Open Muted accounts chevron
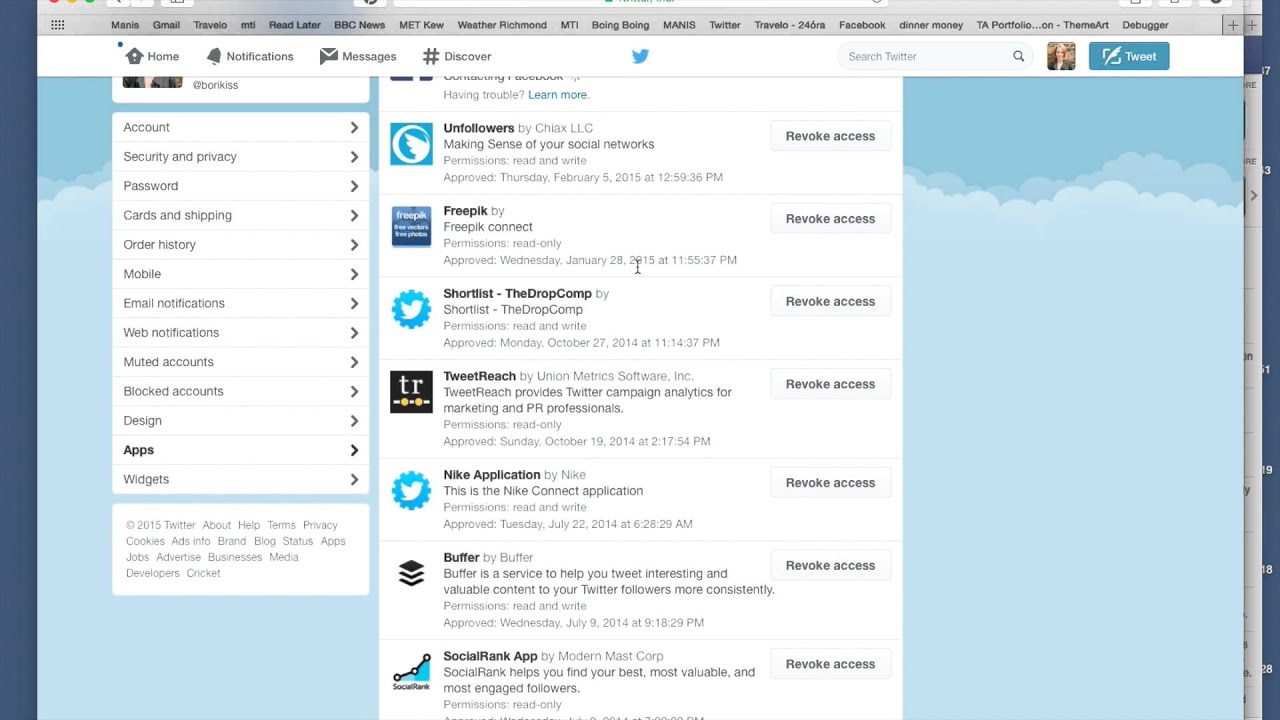The height and width of the screenshot is (720, 1280). pos(354,362)
